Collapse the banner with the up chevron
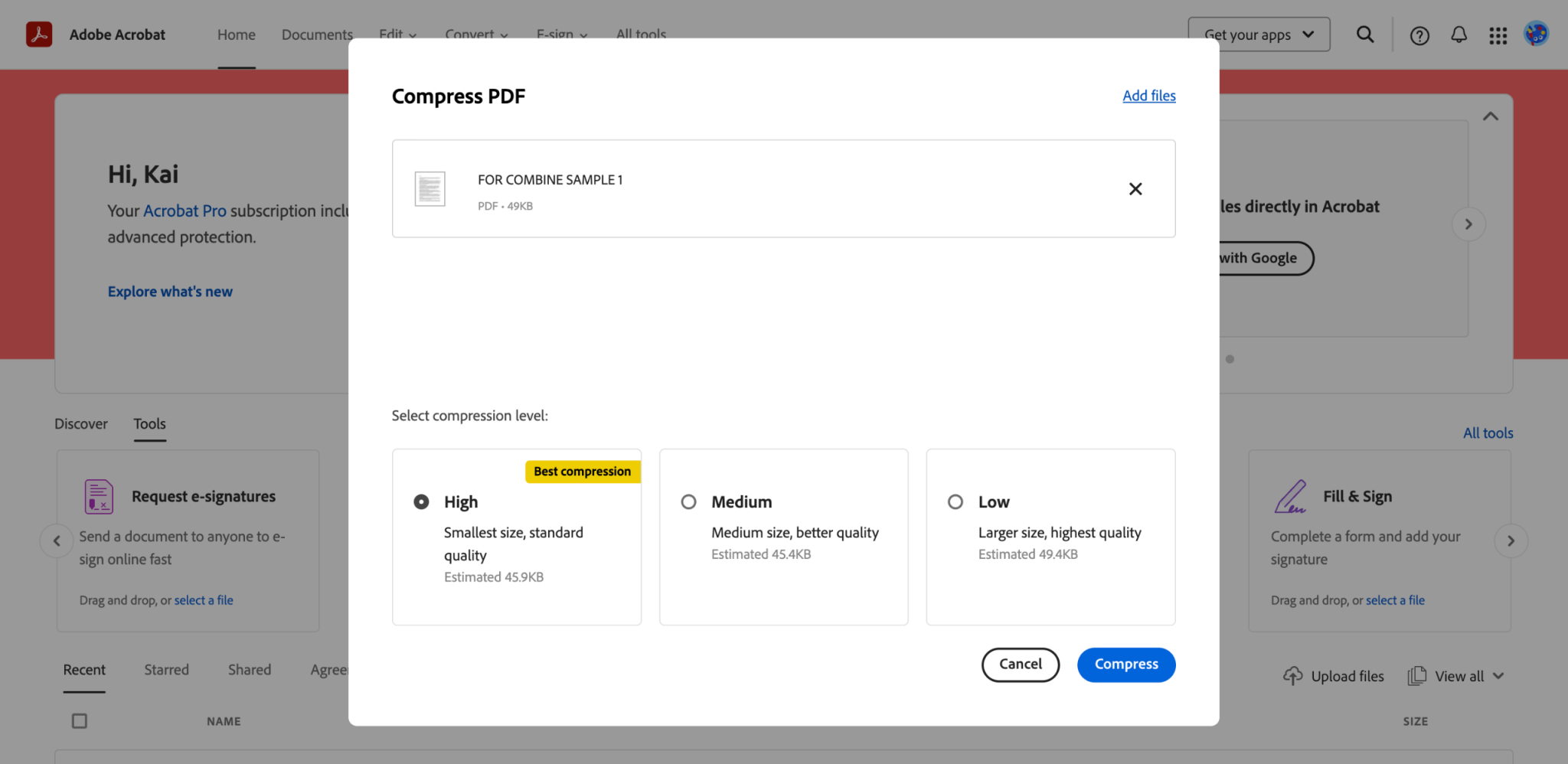This screenshot has height=764, width=1568. click(x=1491, y=116)
